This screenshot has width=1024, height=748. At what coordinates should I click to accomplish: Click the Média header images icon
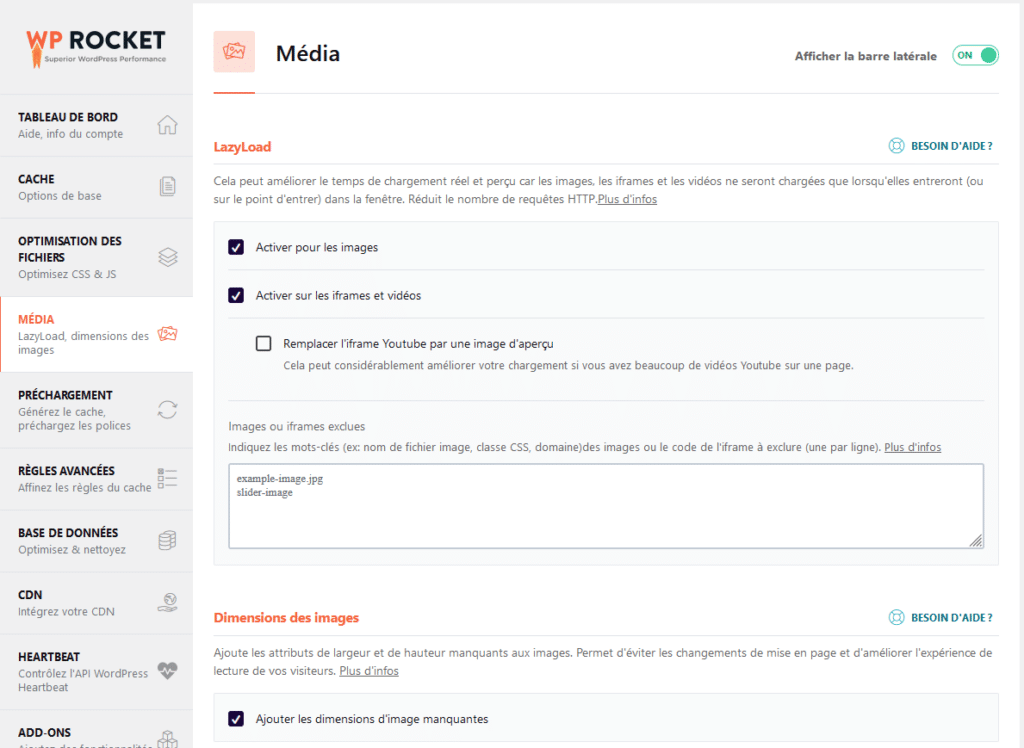click(234, 52)
